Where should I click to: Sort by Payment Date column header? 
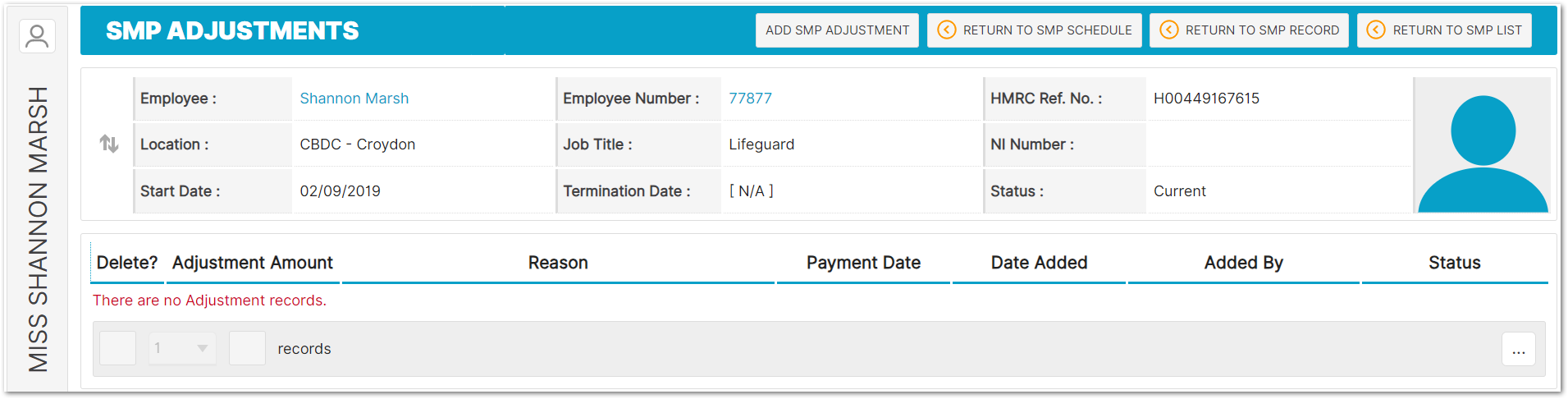[863, 263]
